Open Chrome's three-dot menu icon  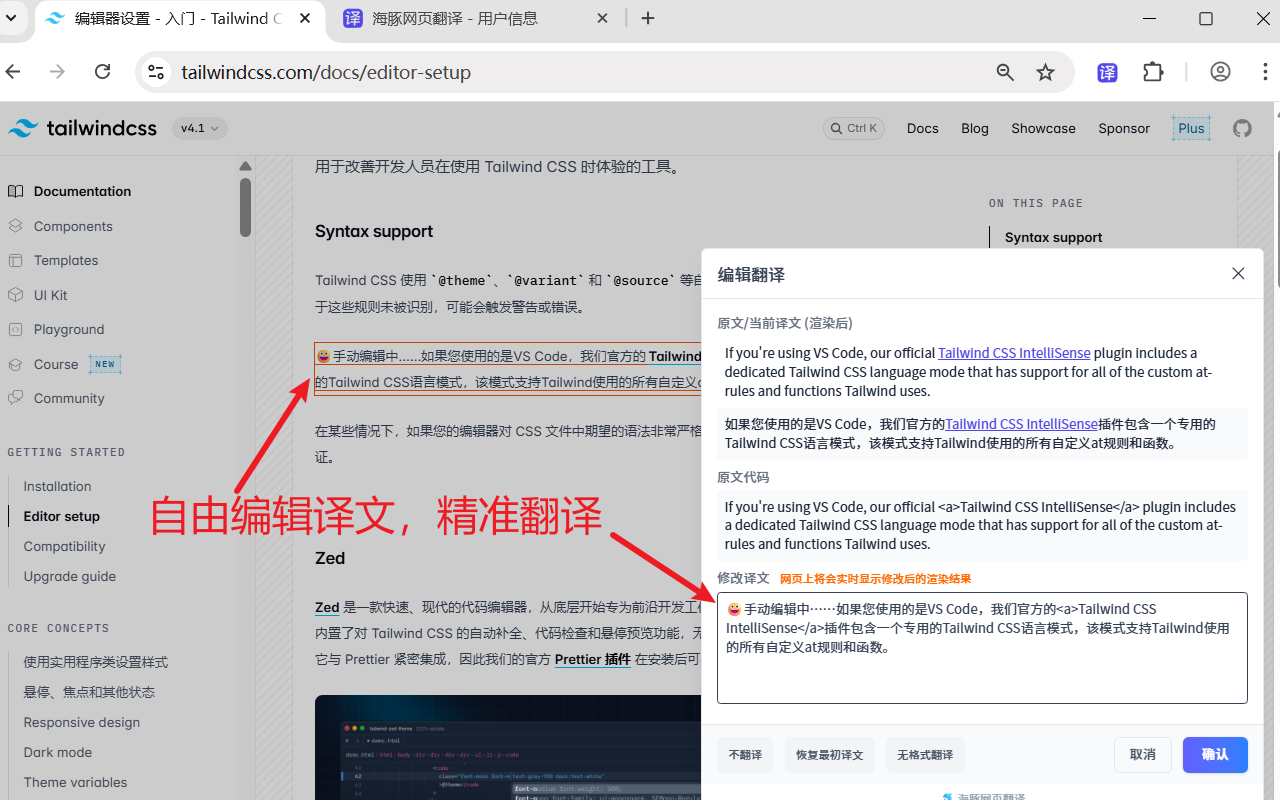pyautogui.click(x=1266, y=72)
